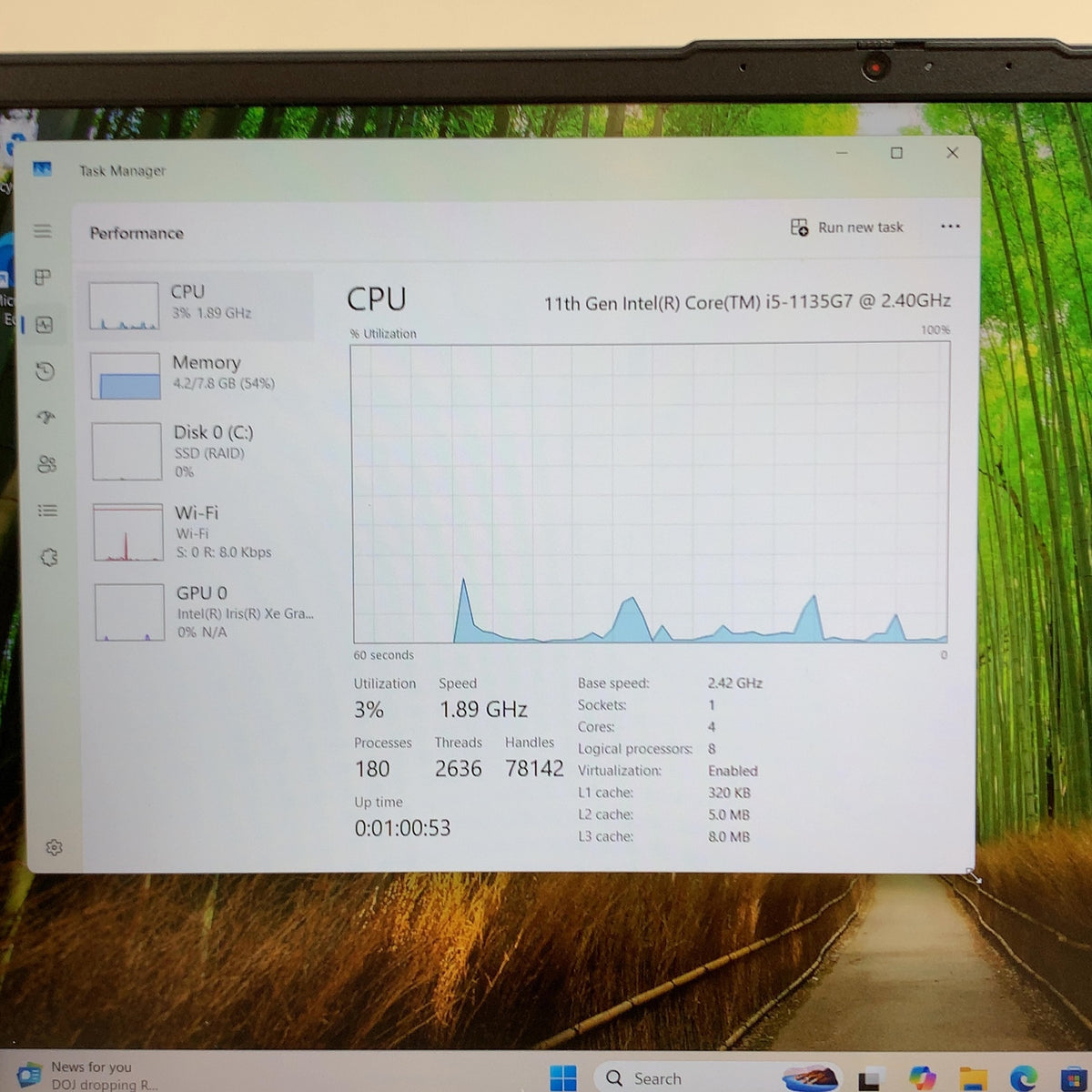Open the Windows Start button on the taskbar
Viewport: 1092px width, 1092px height.
click(x=563, y=1077)
